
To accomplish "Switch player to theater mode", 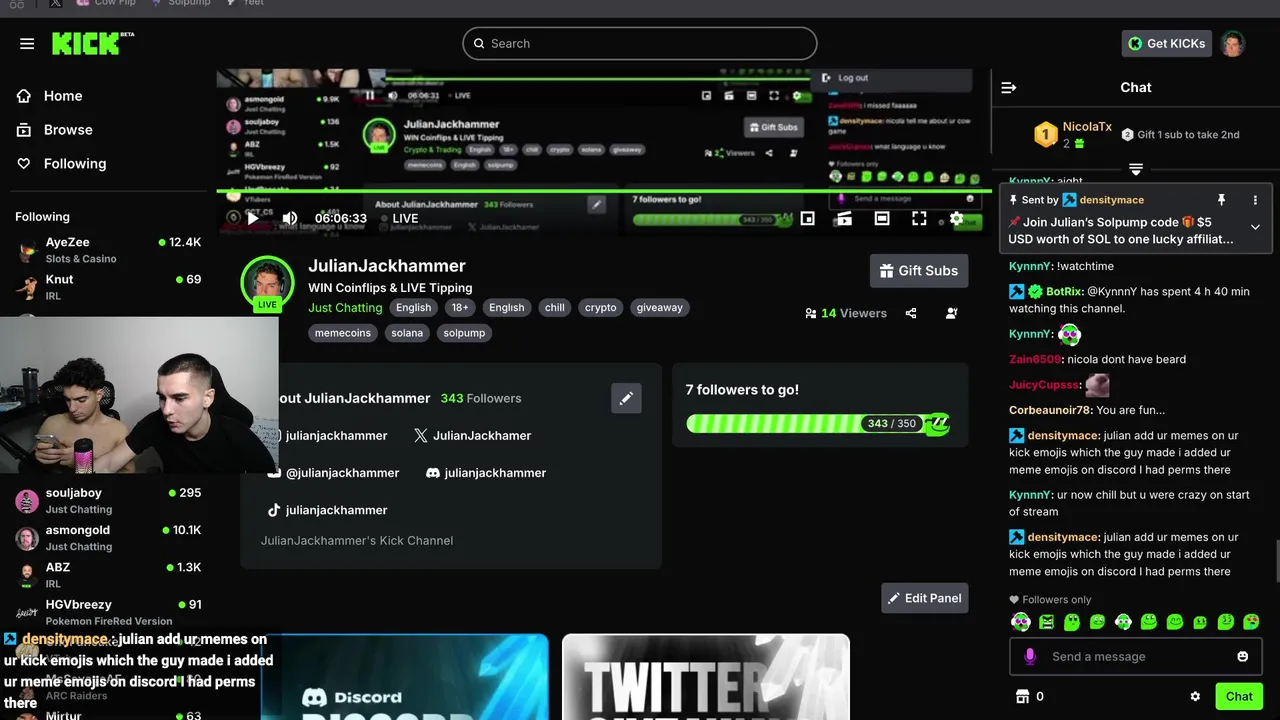I will [882, 218].
